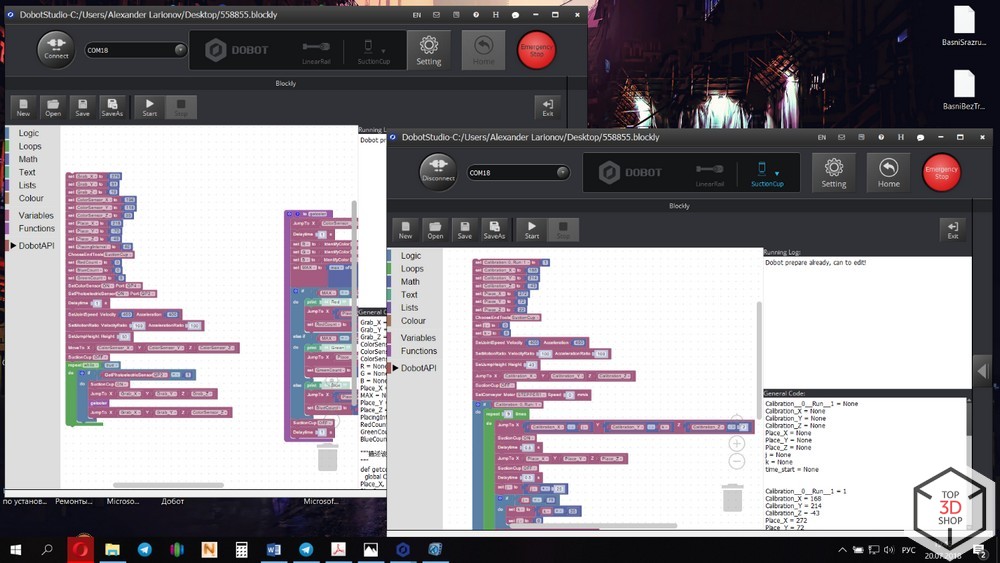Collapse right side panel arrow in front window

(x=982, y=370)
